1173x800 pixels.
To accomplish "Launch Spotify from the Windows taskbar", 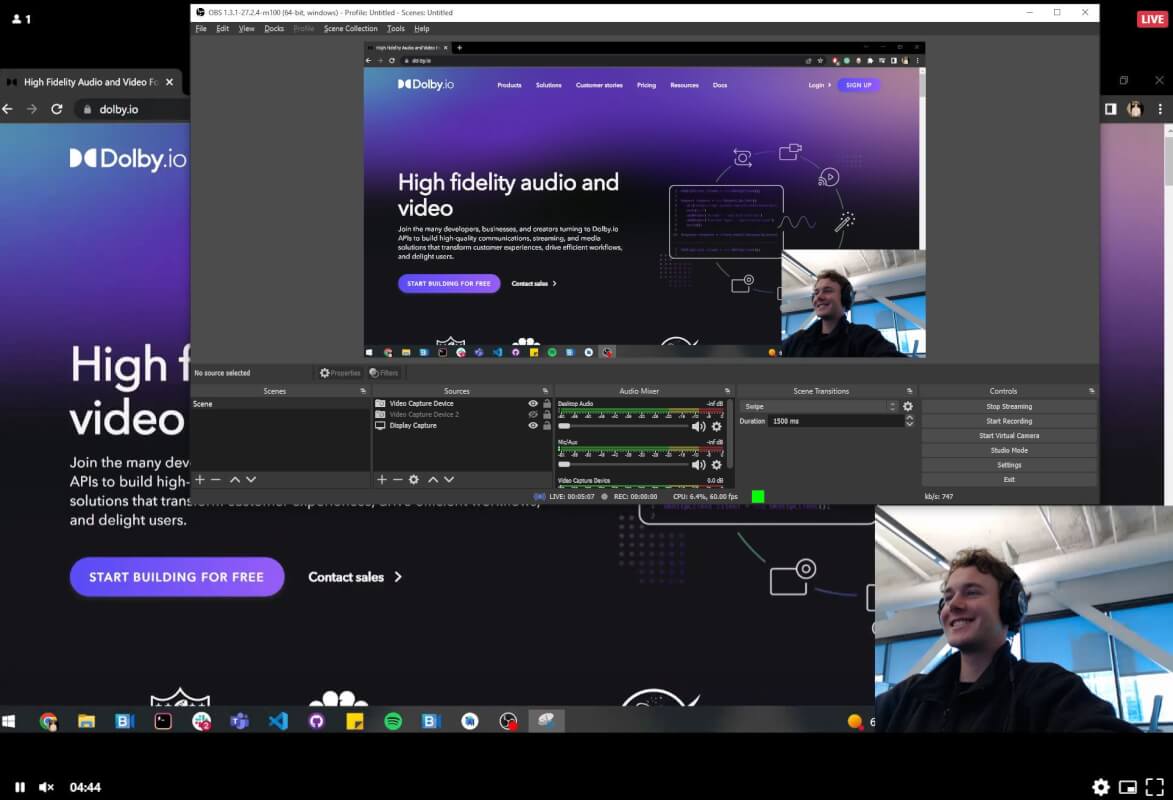I will pos(393,720).
